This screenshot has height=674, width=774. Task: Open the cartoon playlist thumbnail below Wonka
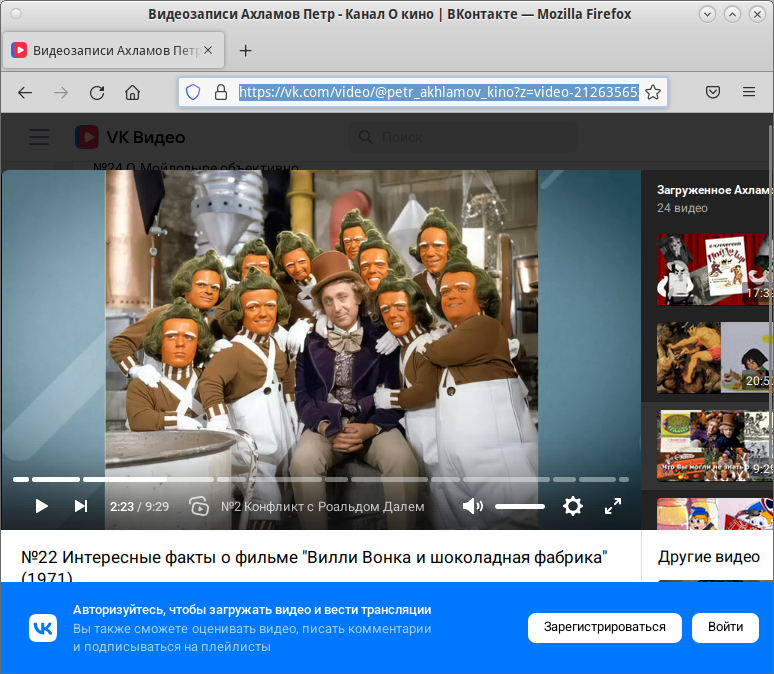point(715,514)
